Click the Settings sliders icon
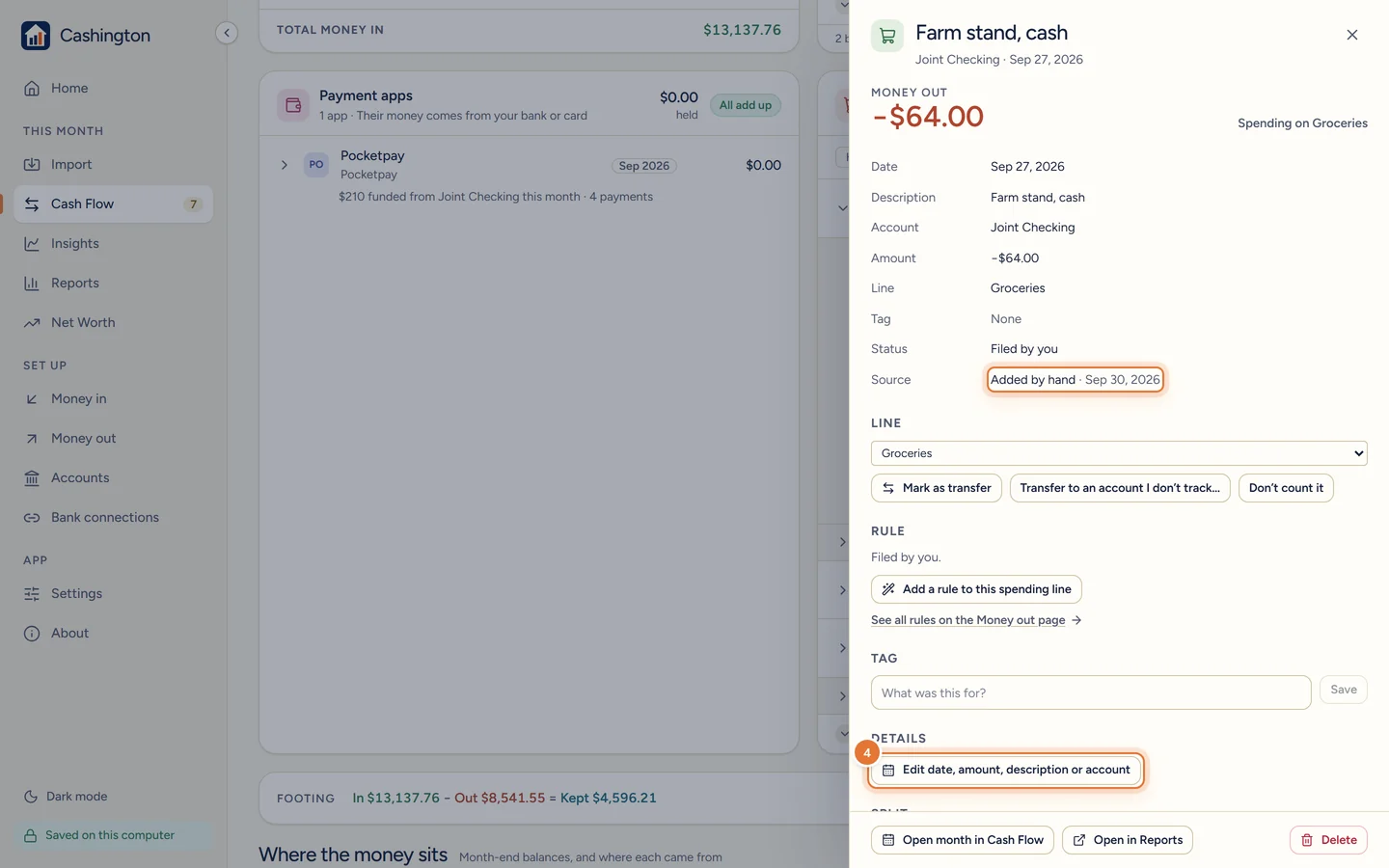 click(32, 593)
